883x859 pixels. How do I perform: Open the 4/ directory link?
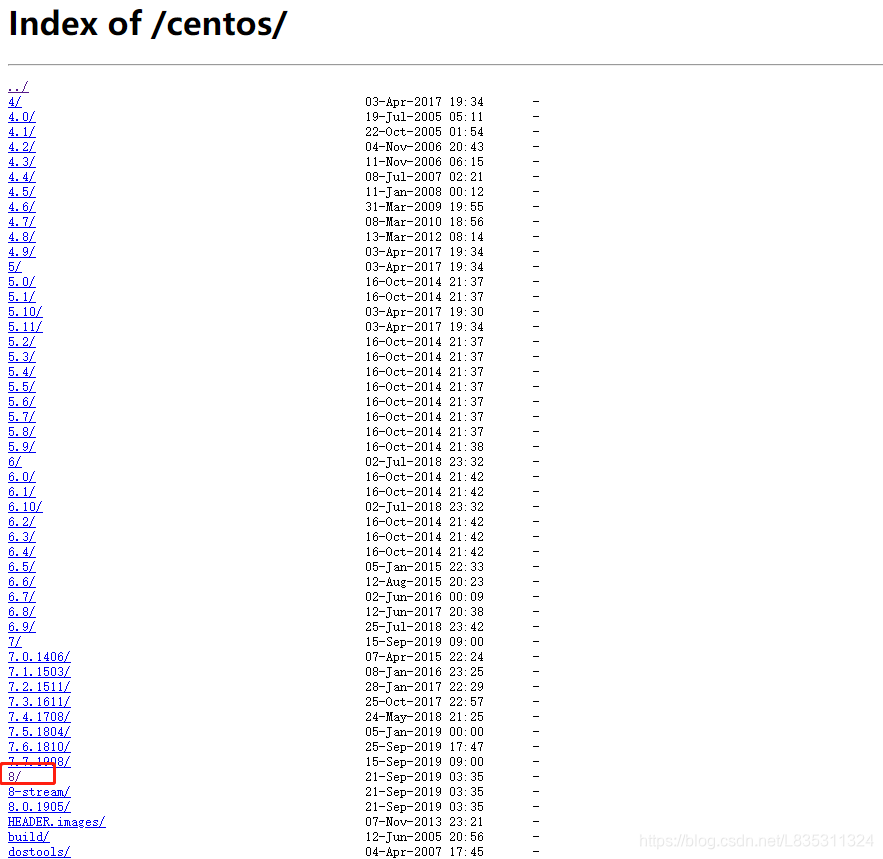click(15, 102)
